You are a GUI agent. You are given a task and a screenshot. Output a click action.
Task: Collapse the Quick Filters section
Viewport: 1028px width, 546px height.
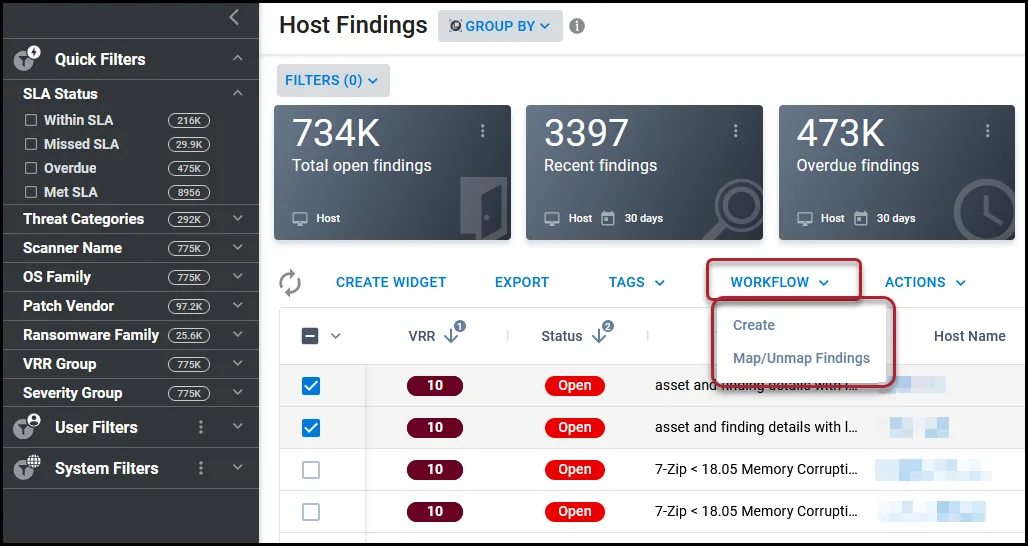coord(237,58)
